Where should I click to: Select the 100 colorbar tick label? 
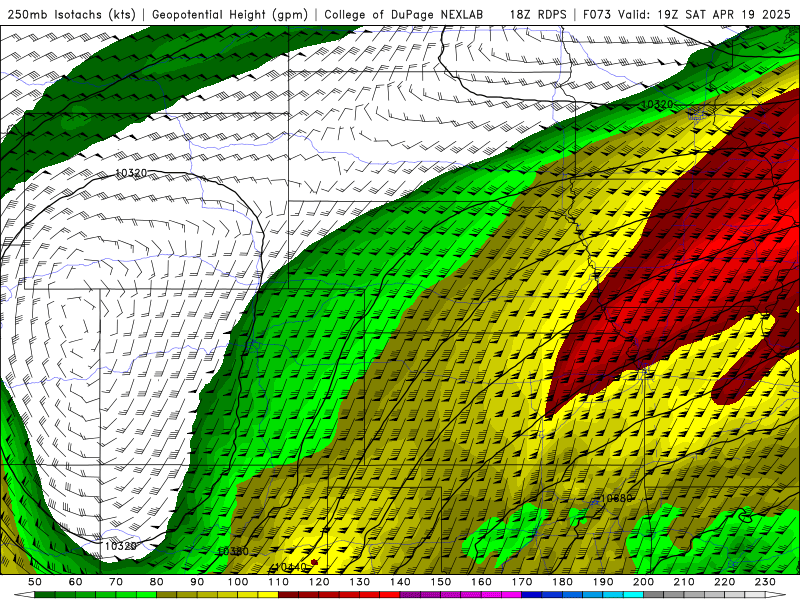pos(238,582)
